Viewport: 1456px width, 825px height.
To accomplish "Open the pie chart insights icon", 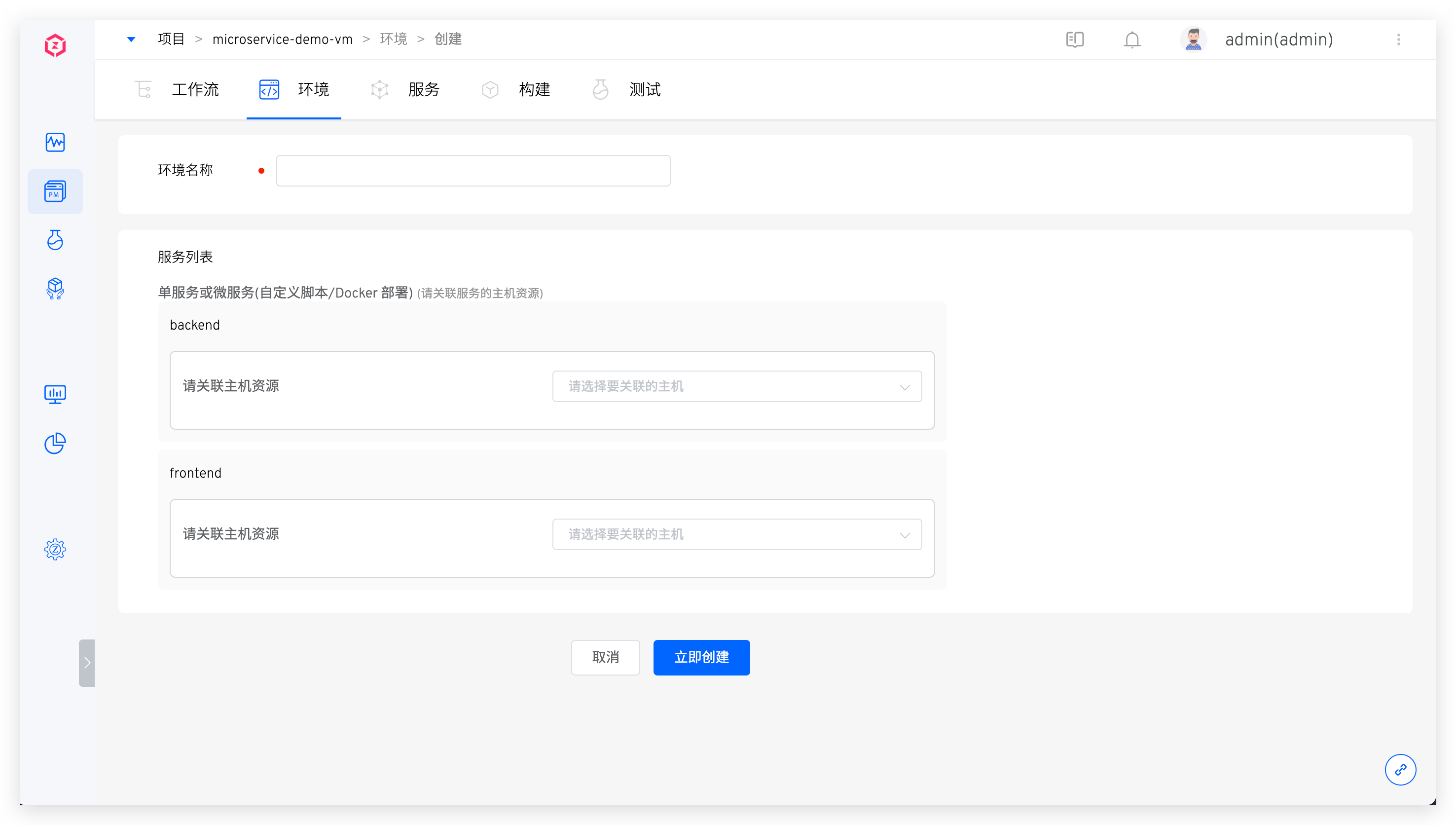I will point(55,443).
